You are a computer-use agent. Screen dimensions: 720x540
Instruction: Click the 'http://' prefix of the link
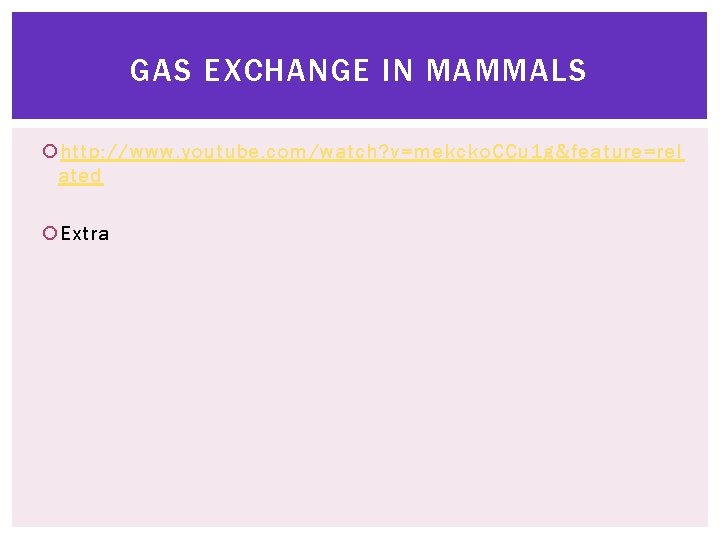(94, 152)
